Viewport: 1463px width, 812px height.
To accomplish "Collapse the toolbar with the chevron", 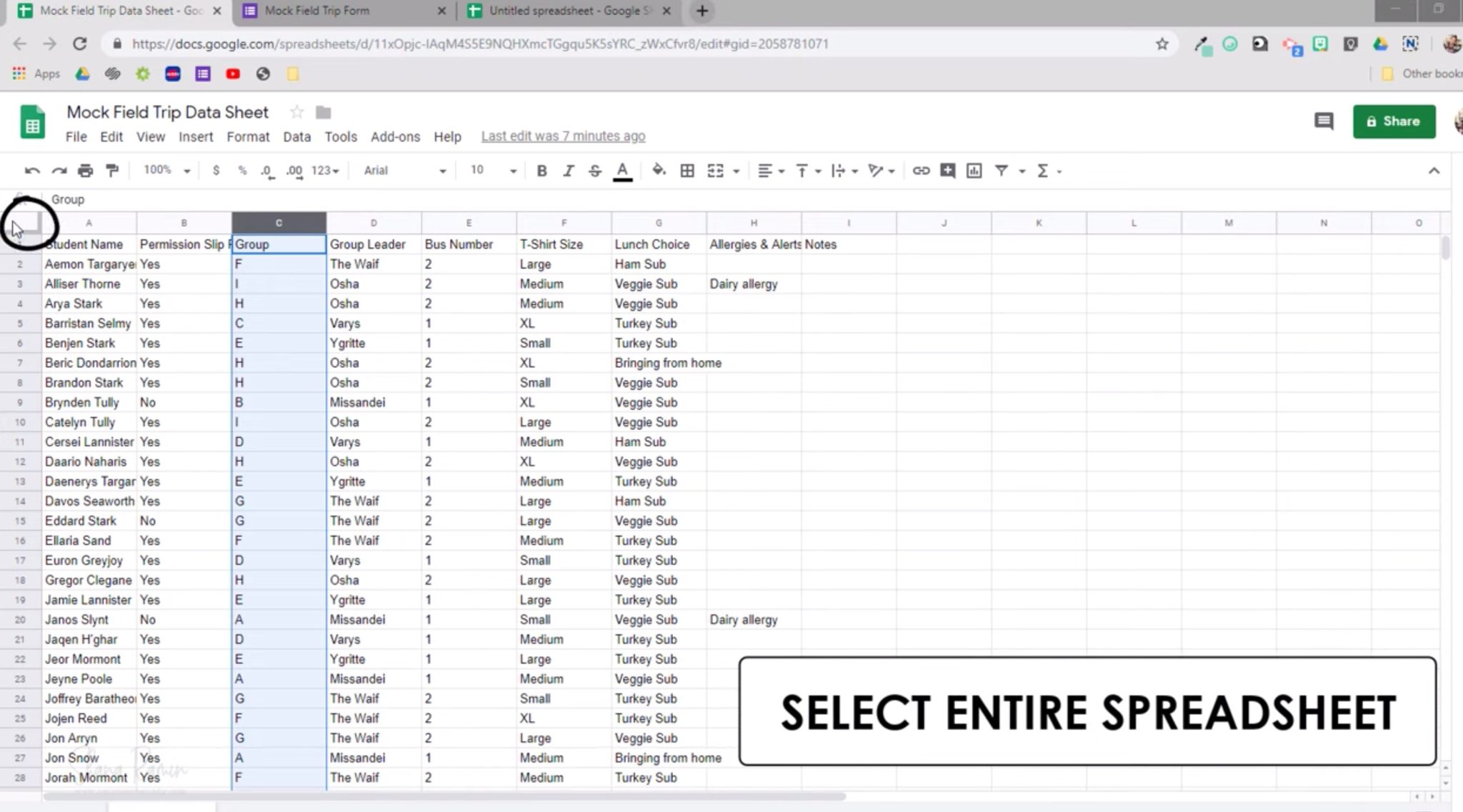I will tap(1434, 171).
